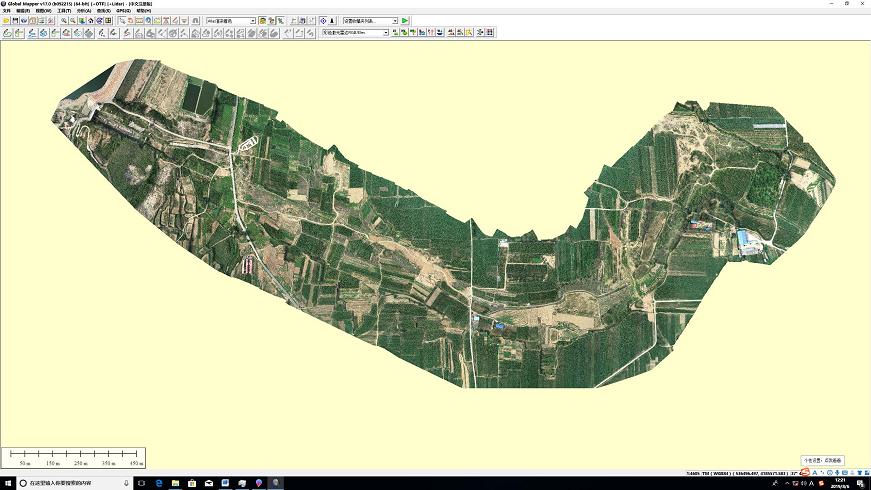Open the 文件 menu
This screenshot has width=871, height=490.
click(7, 10)
